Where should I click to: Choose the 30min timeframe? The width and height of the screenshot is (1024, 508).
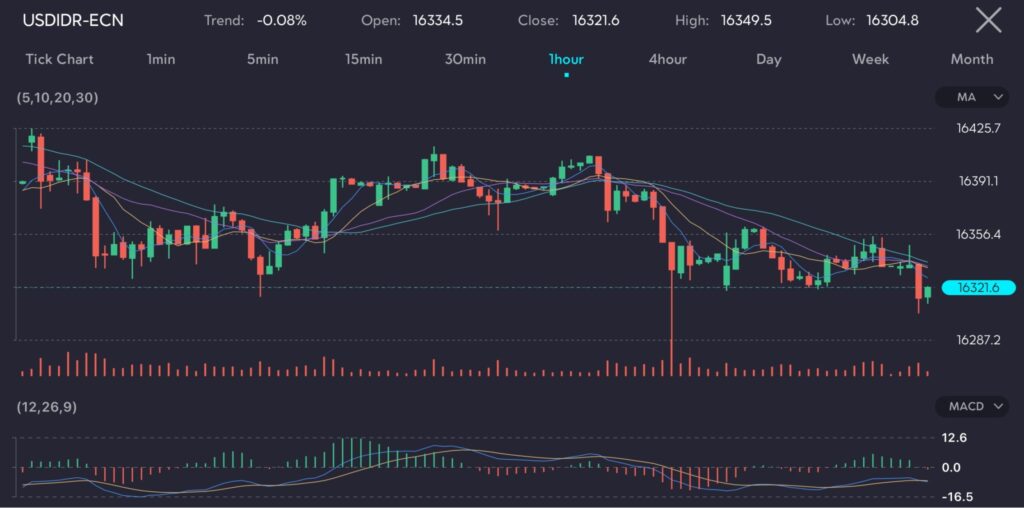(x=465, y=59)
